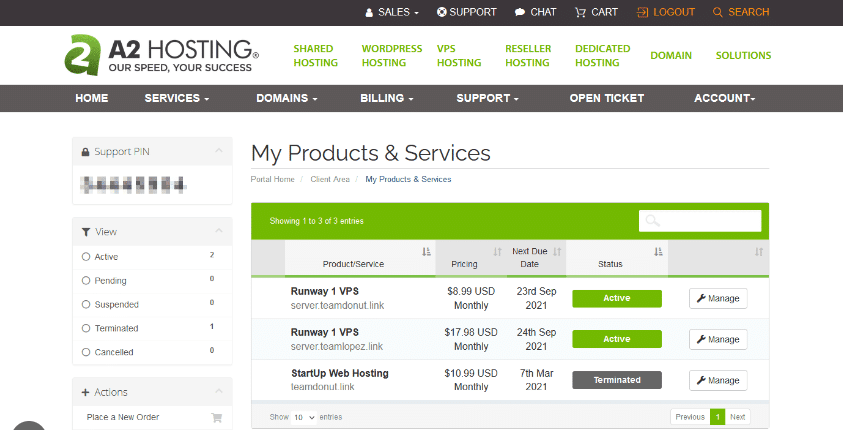The height and width of the screenshot is (430, 843).
Task: Open the Domains dropdown menu
Action: (287, 98)
